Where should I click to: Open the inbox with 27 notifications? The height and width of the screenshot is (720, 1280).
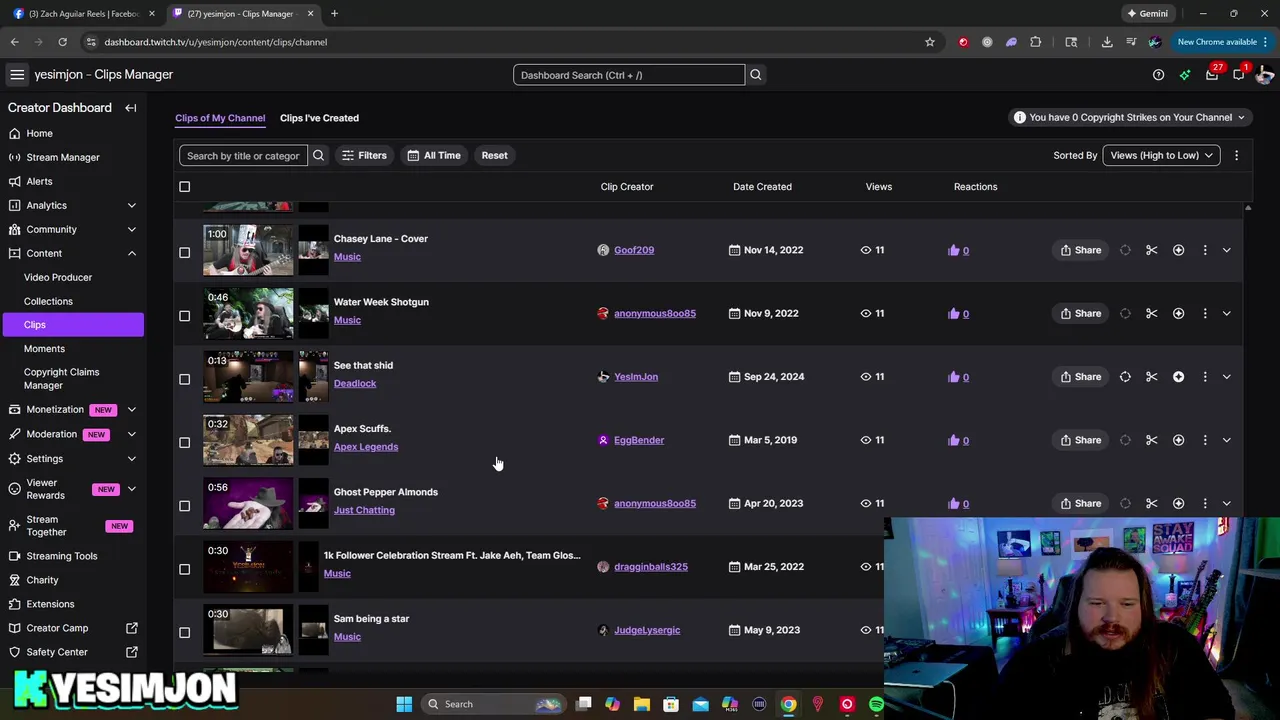pyautogui.click(x=1212, y=75)
